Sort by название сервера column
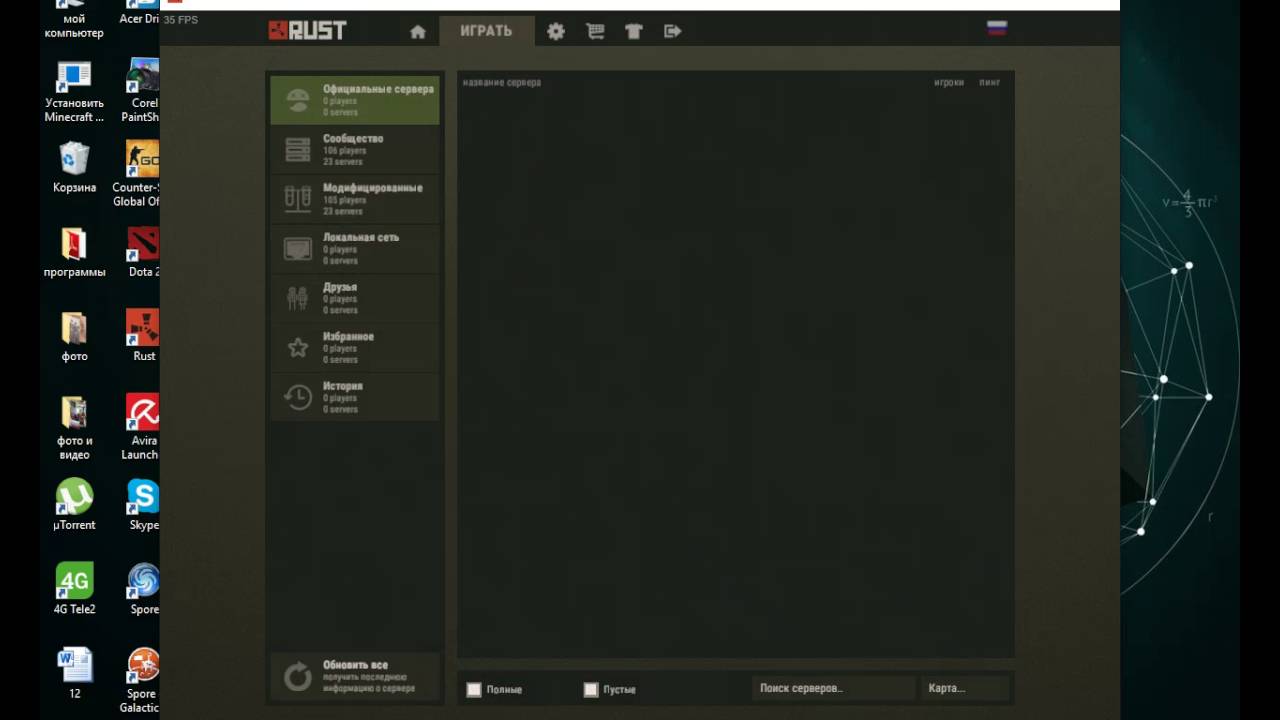 [x=502, y=82]
